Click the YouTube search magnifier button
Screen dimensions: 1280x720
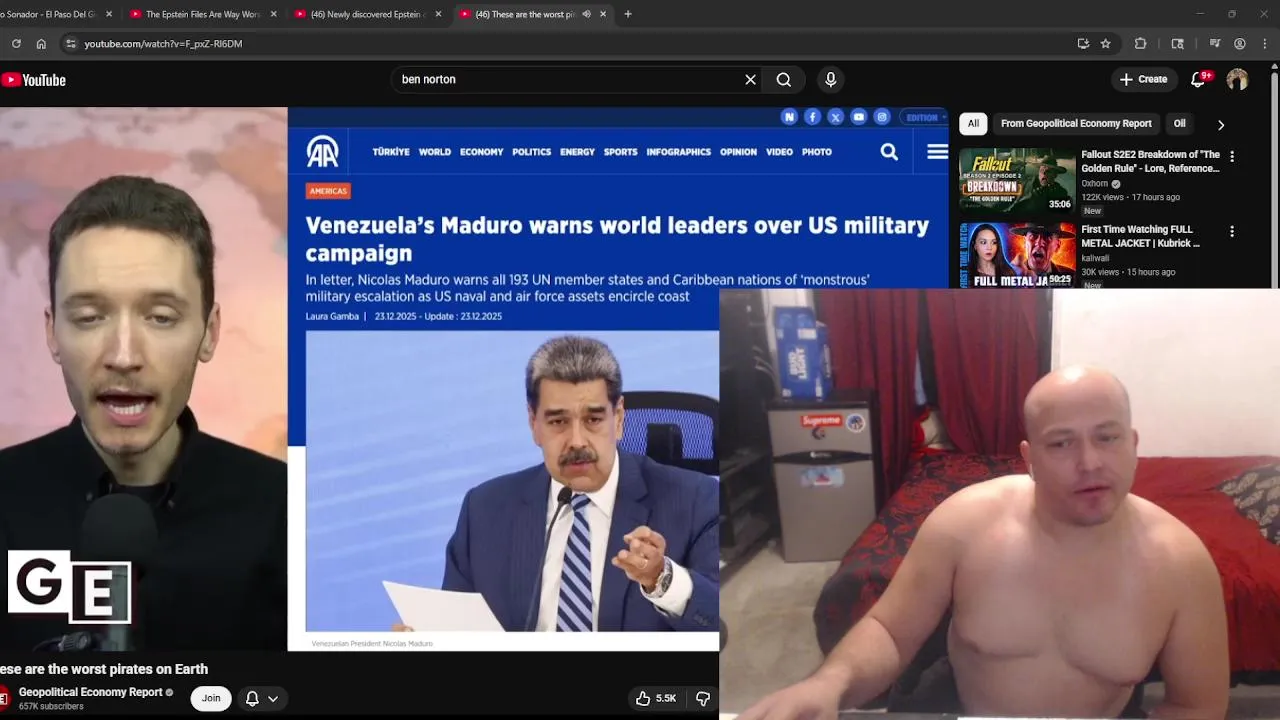(x=784, y=80)
